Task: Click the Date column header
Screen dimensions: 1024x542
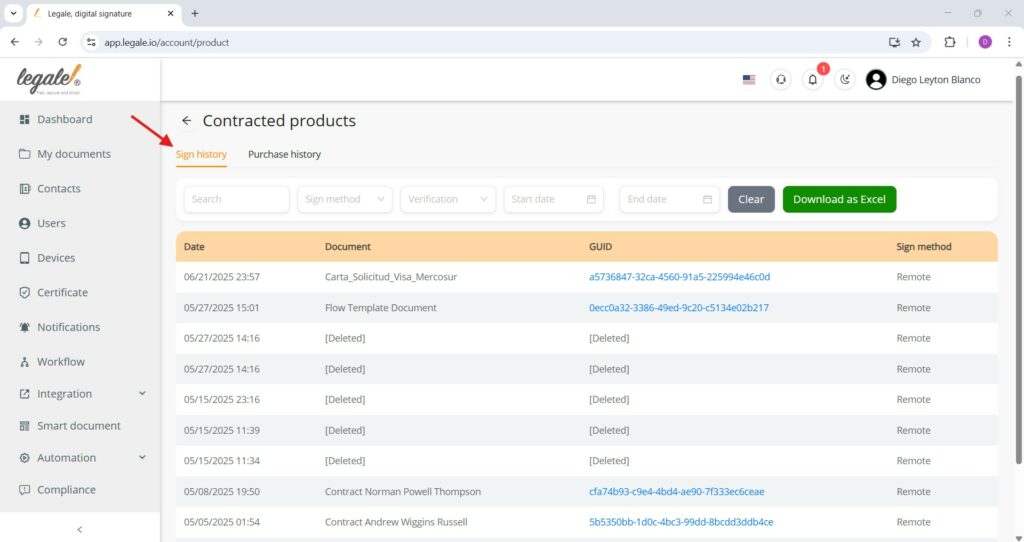Action: coord(194,247)
